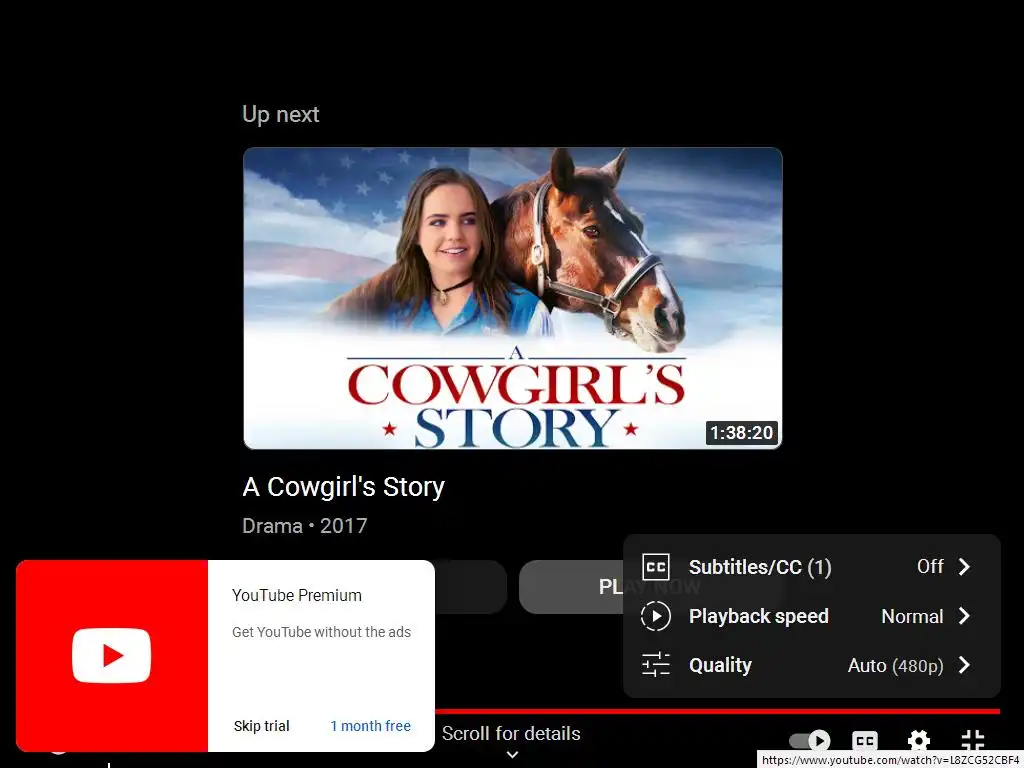
Task: Click the Up next heading
Action: 281,114
